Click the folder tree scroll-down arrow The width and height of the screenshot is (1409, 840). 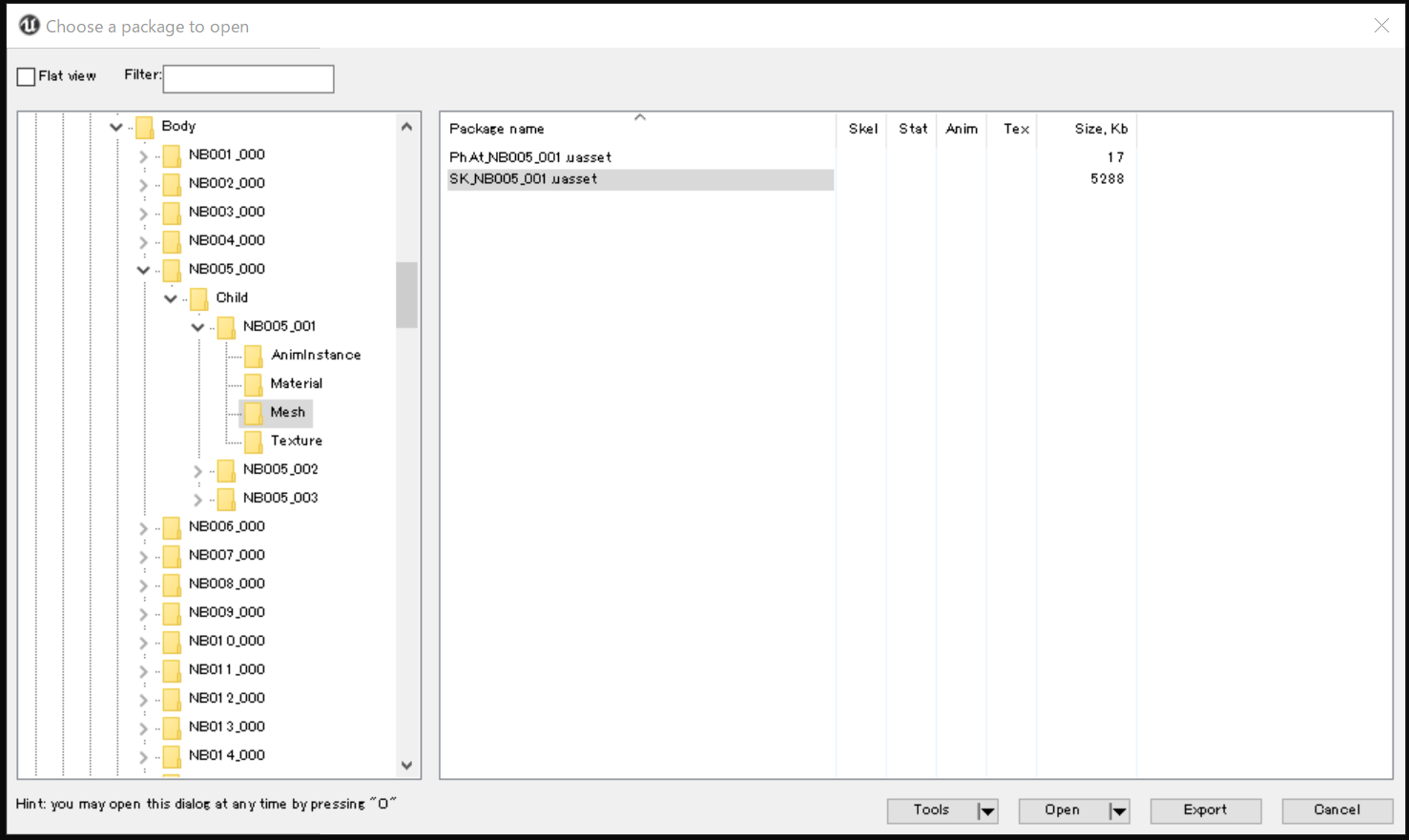407,765
